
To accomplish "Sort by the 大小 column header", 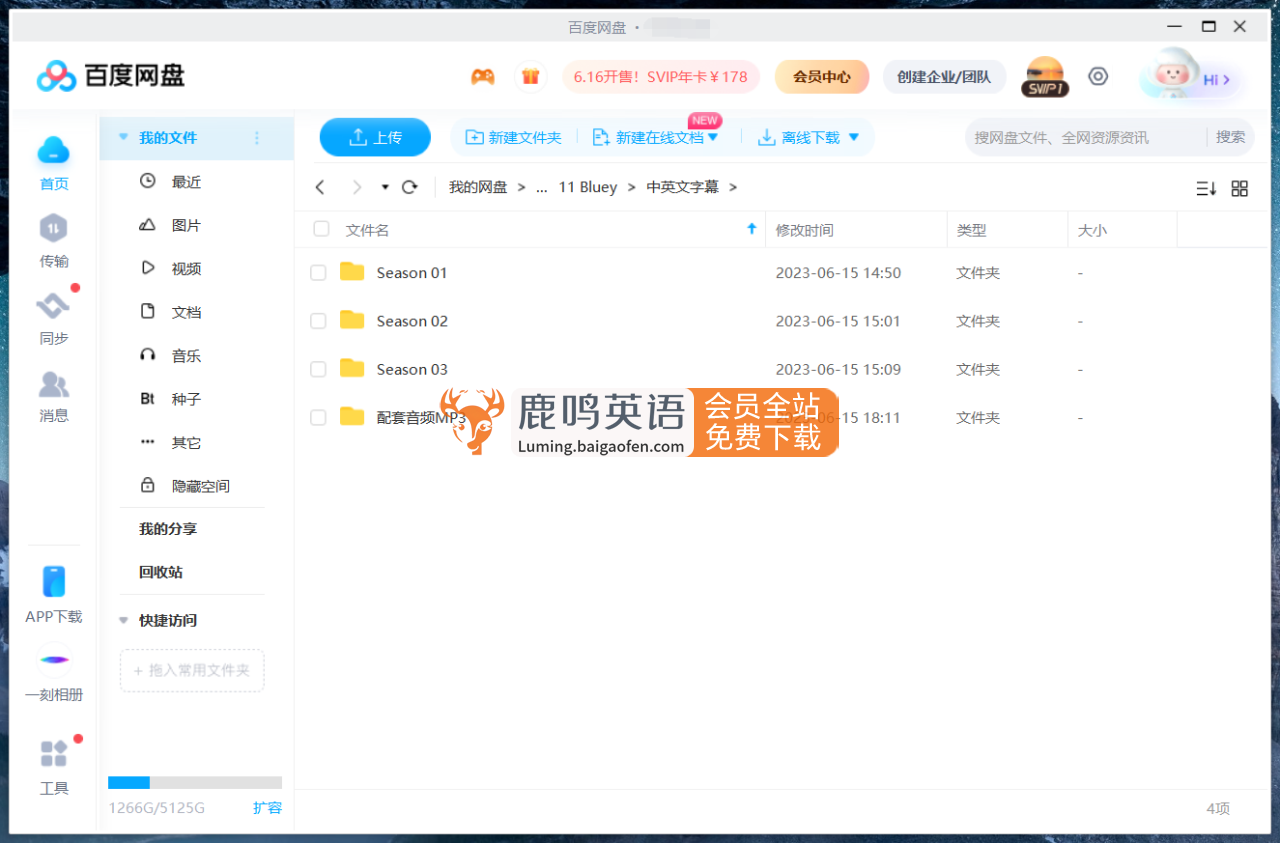I will 1092,230.
